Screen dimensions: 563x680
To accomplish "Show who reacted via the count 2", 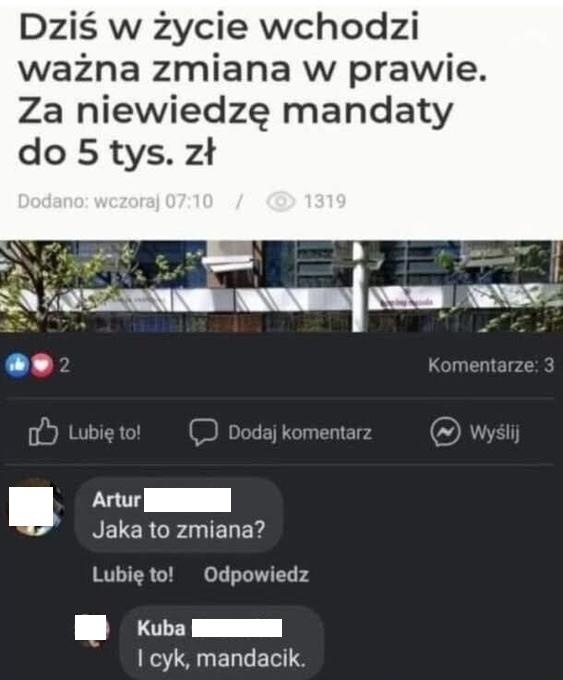I will click(64, 366).
